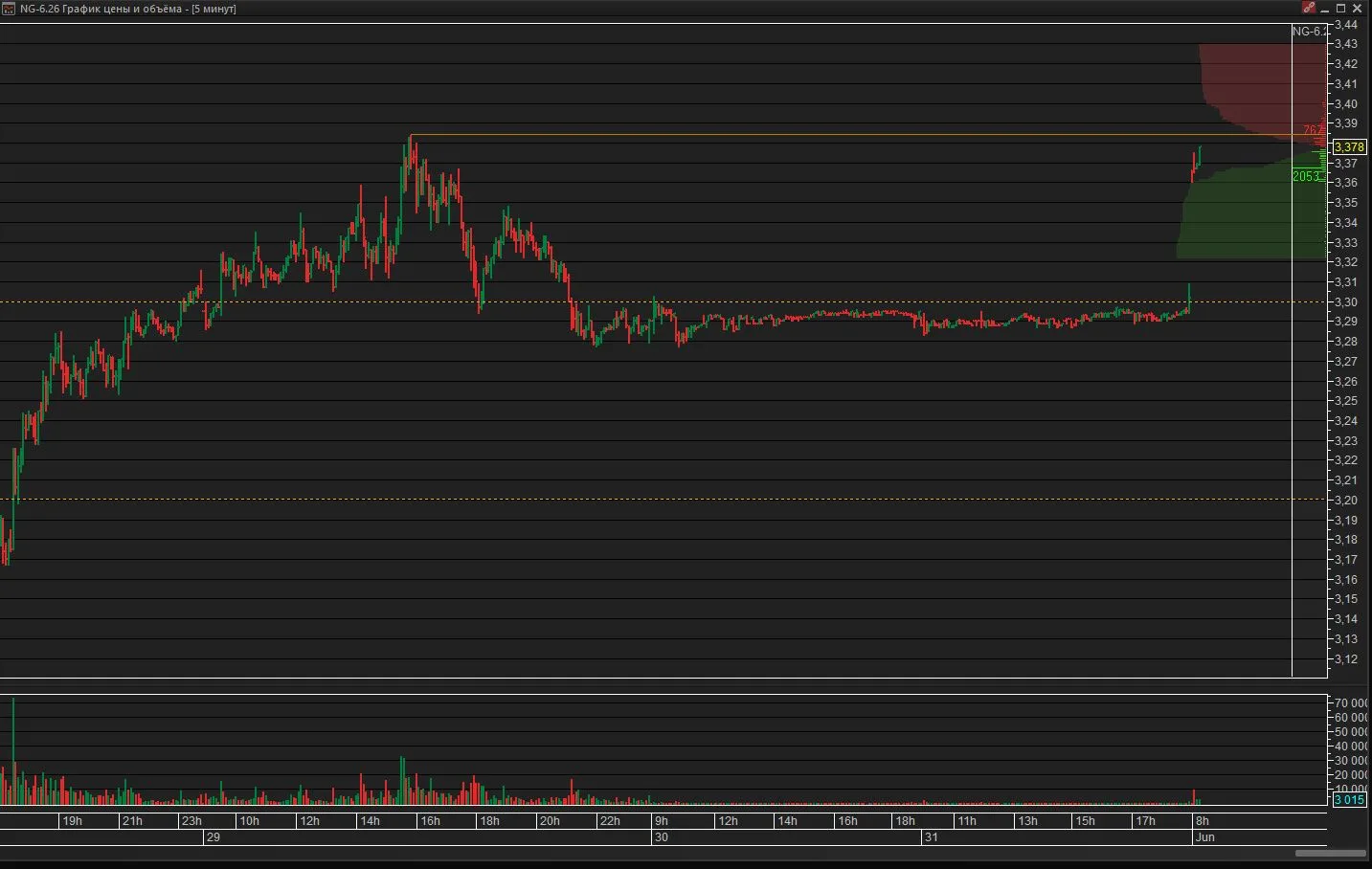
Task: Click the 3,20 price axis label
Action: pos(1346,501)
